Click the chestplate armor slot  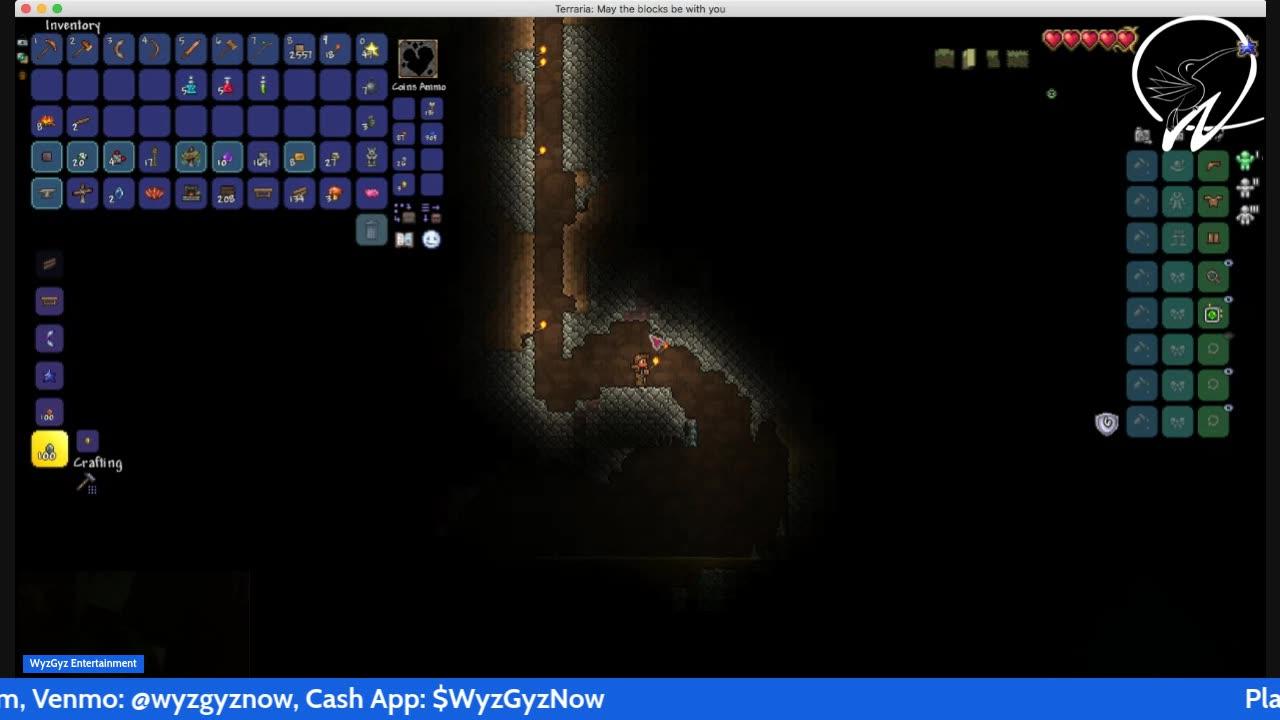tap(1213, 202)
